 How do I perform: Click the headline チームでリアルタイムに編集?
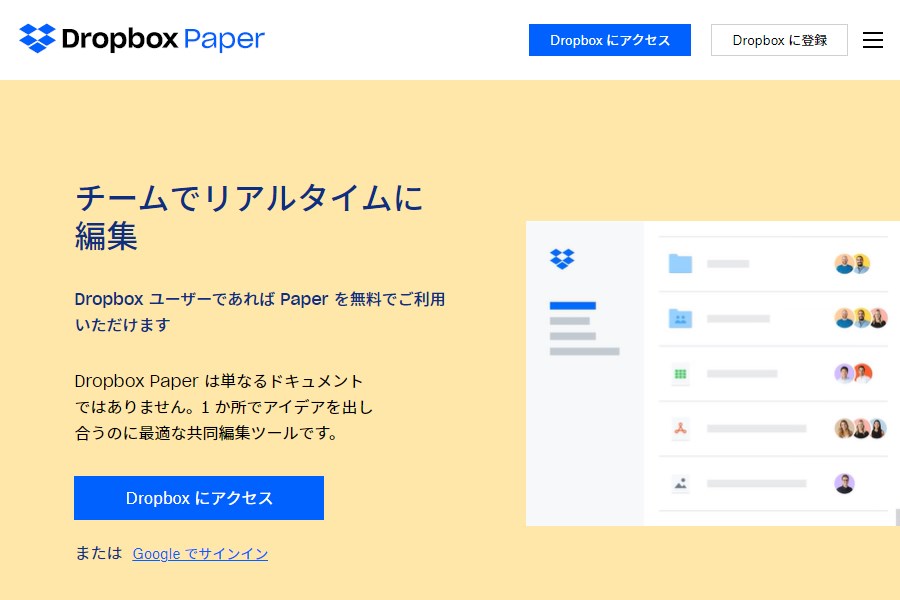[x=249, y=217]
